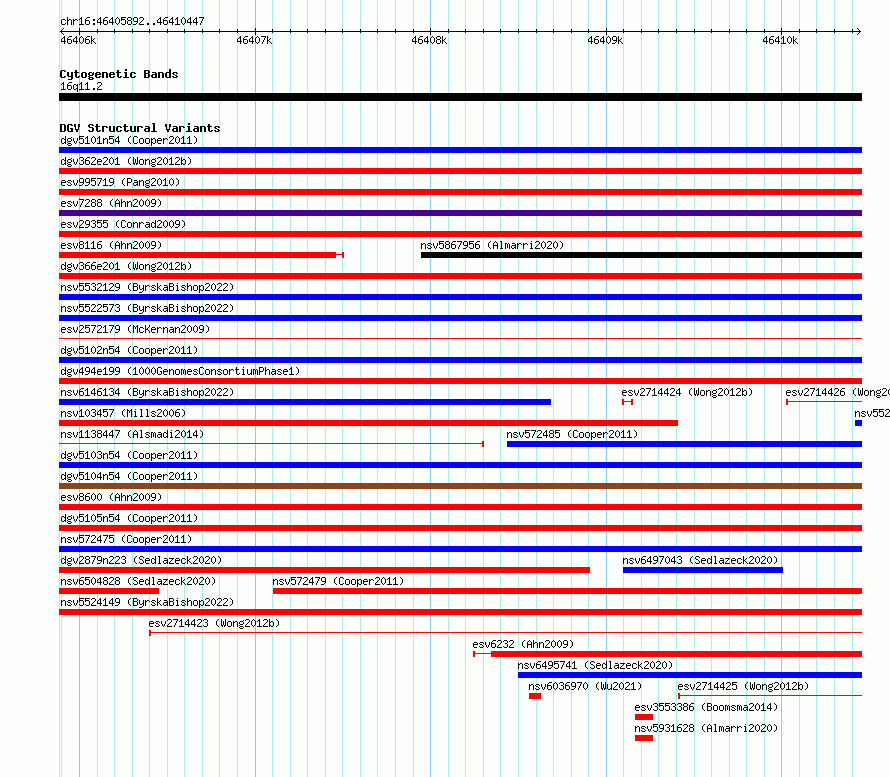The width and height of the screenshot is (890, 777).
Task: Click the nsv5931628 (Almarri2020) label
Action: coord(706,728)
